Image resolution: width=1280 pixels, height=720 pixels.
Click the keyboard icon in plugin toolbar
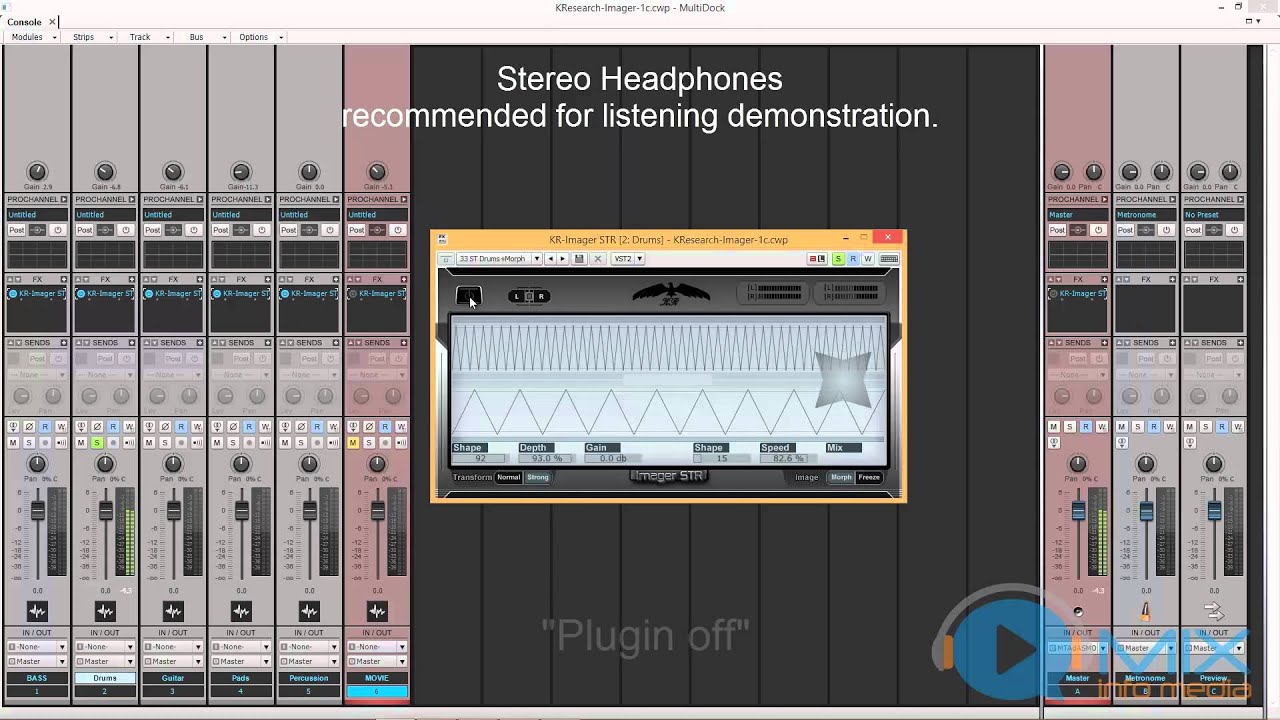coord(888,259)
